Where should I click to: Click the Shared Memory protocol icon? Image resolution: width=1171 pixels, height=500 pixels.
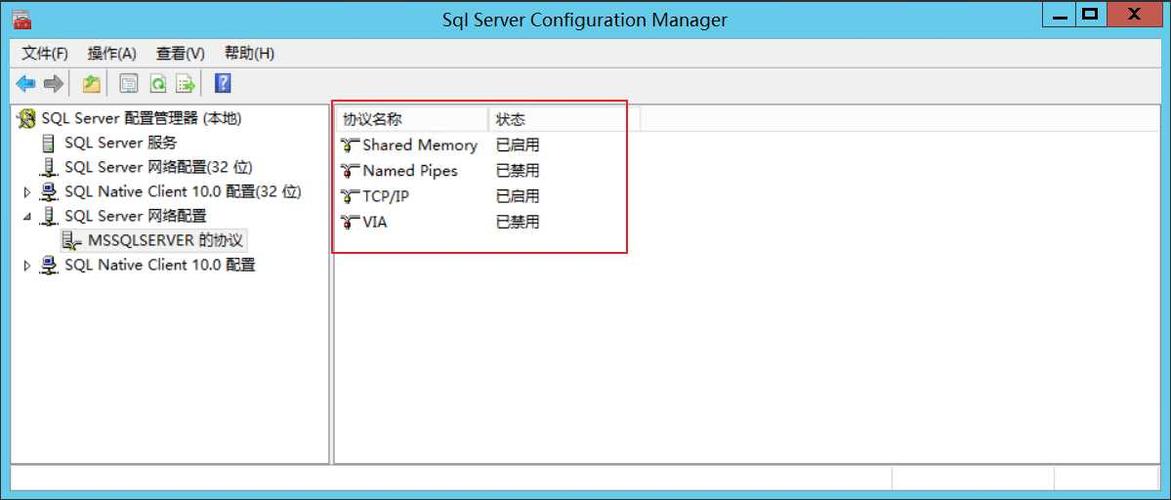coord(349,145)
